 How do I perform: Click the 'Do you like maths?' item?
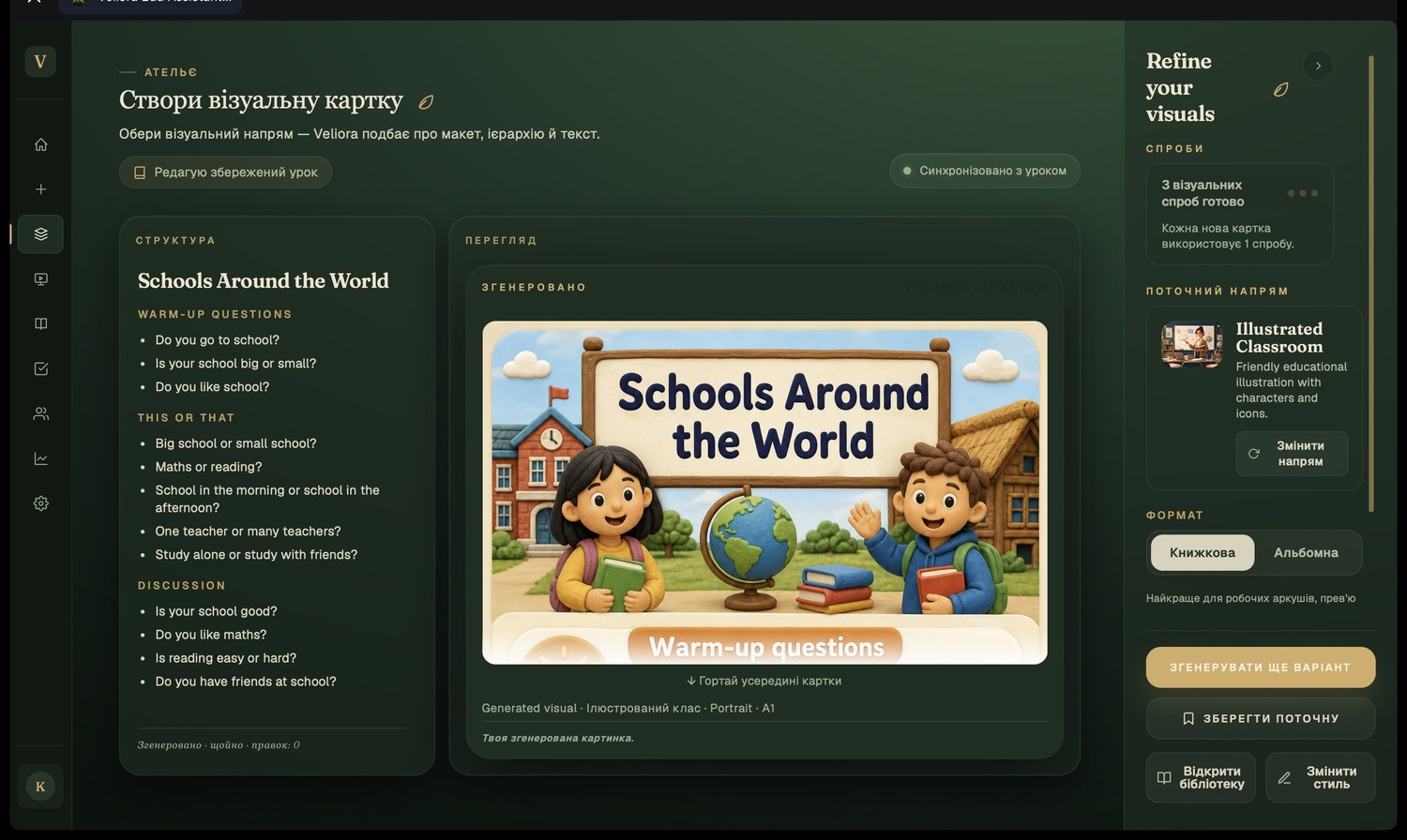pyautogui.click(x=211, y=635)
